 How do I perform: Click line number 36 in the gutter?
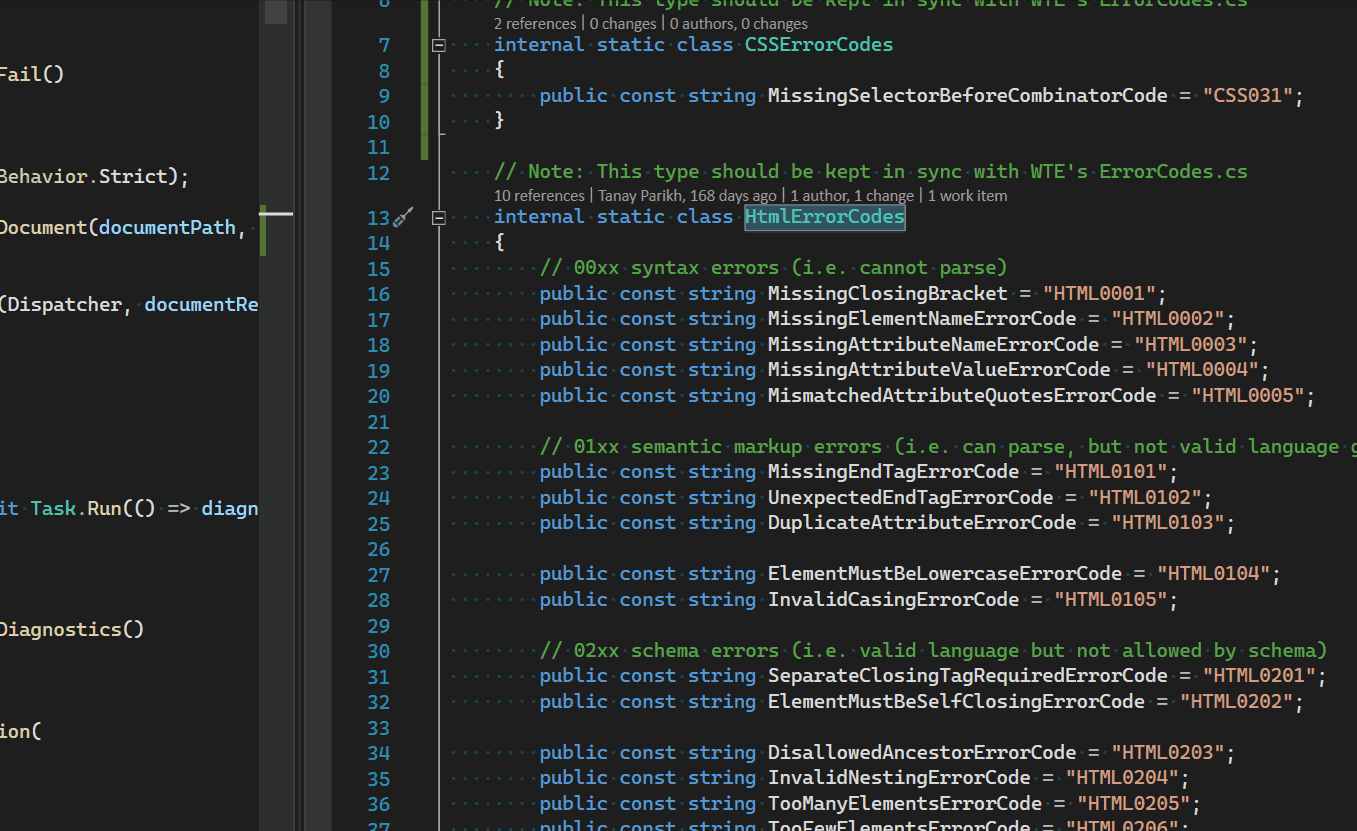point(378,803)
